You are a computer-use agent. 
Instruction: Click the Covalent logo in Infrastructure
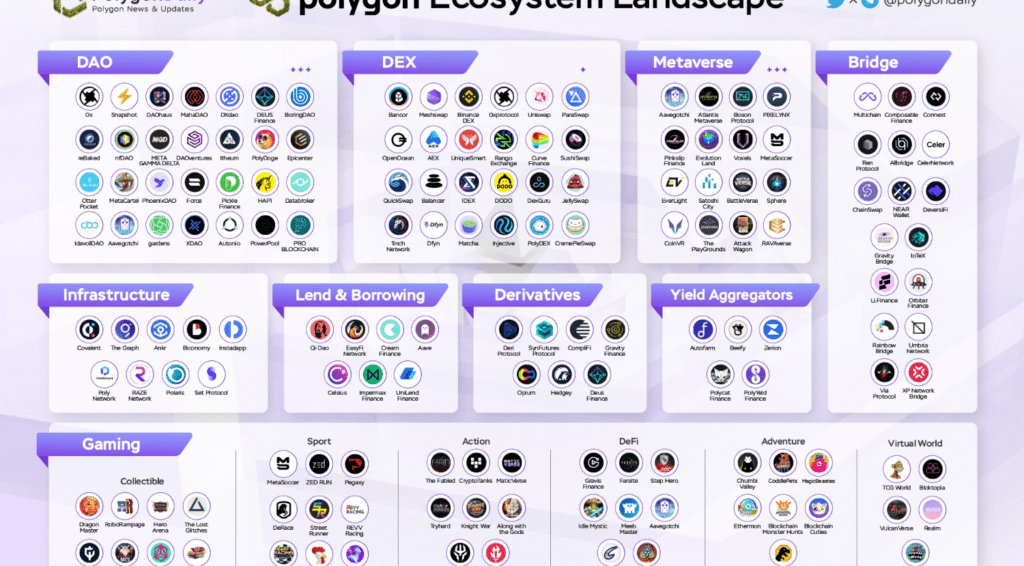click(89, 330)
